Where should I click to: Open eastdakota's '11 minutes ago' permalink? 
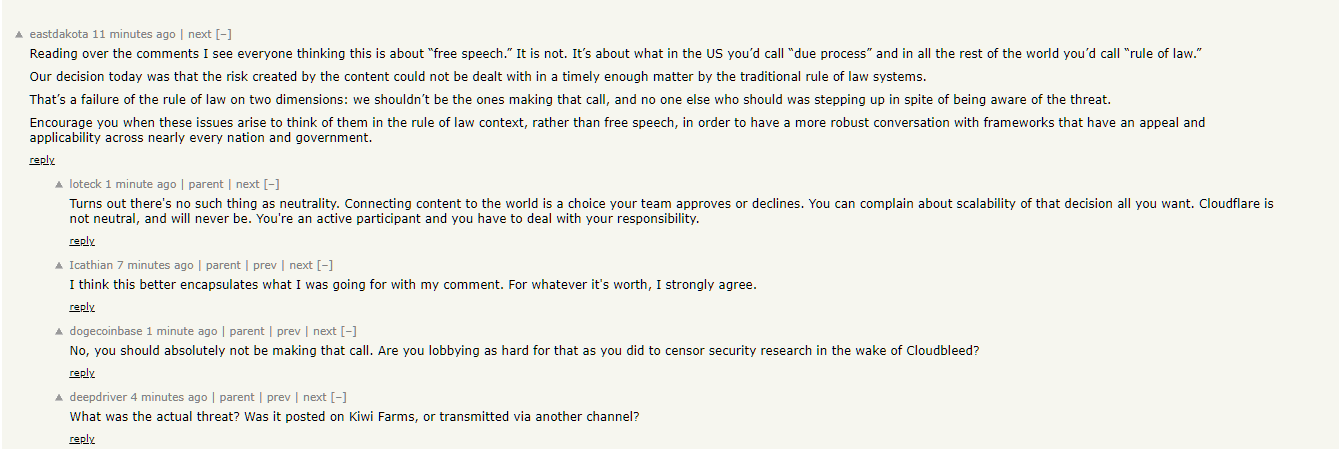tap(133, 34)
